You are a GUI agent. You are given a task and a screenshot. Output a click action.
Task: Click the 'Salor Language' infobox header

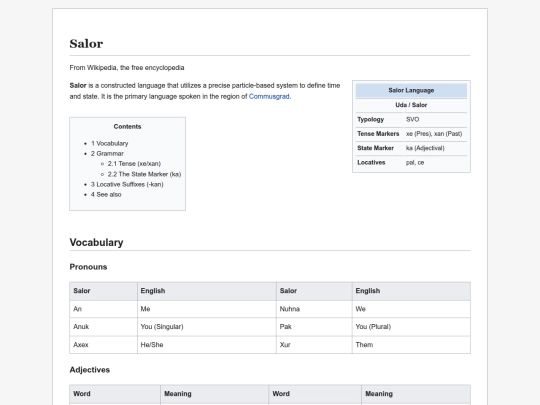coord(411,90)
